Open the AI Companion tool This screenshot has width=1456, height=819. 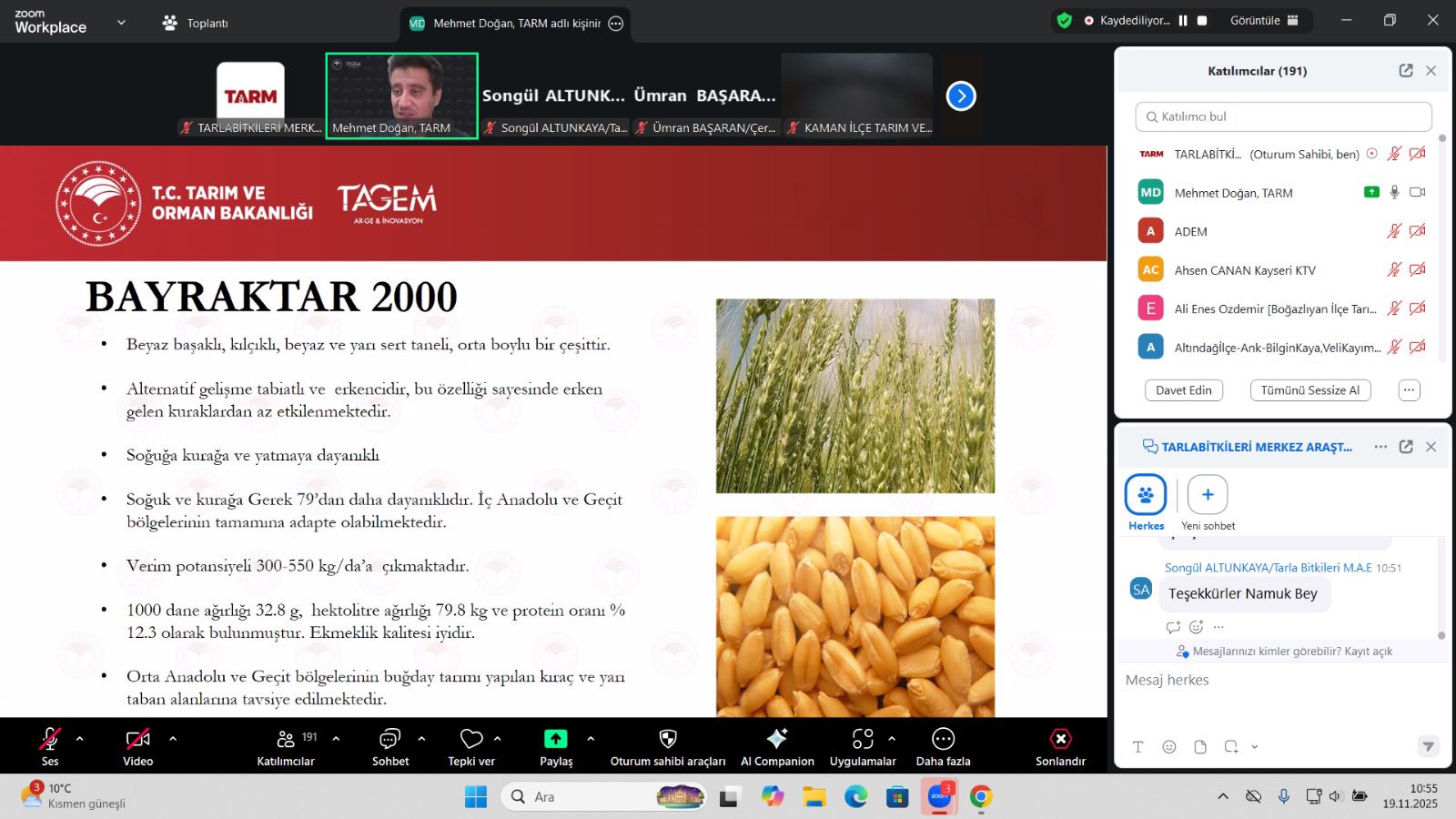[777, 739]
